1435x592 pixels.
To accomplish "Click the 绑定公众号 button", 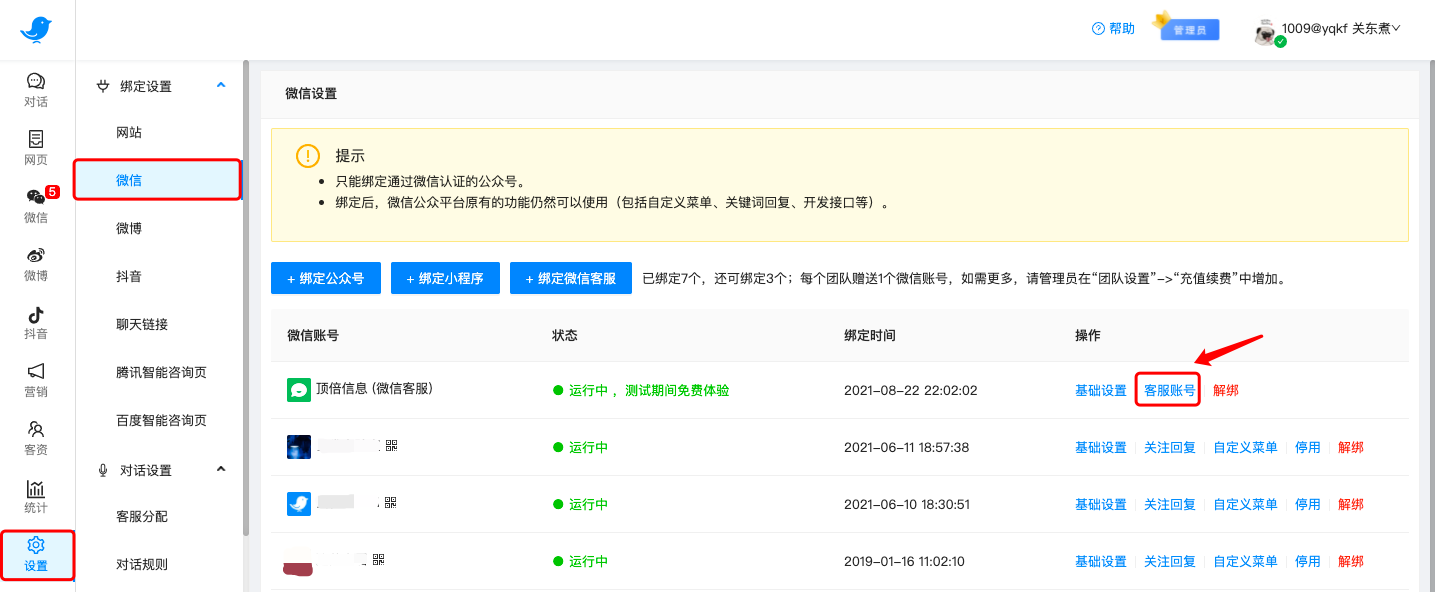I will point(326,279).
